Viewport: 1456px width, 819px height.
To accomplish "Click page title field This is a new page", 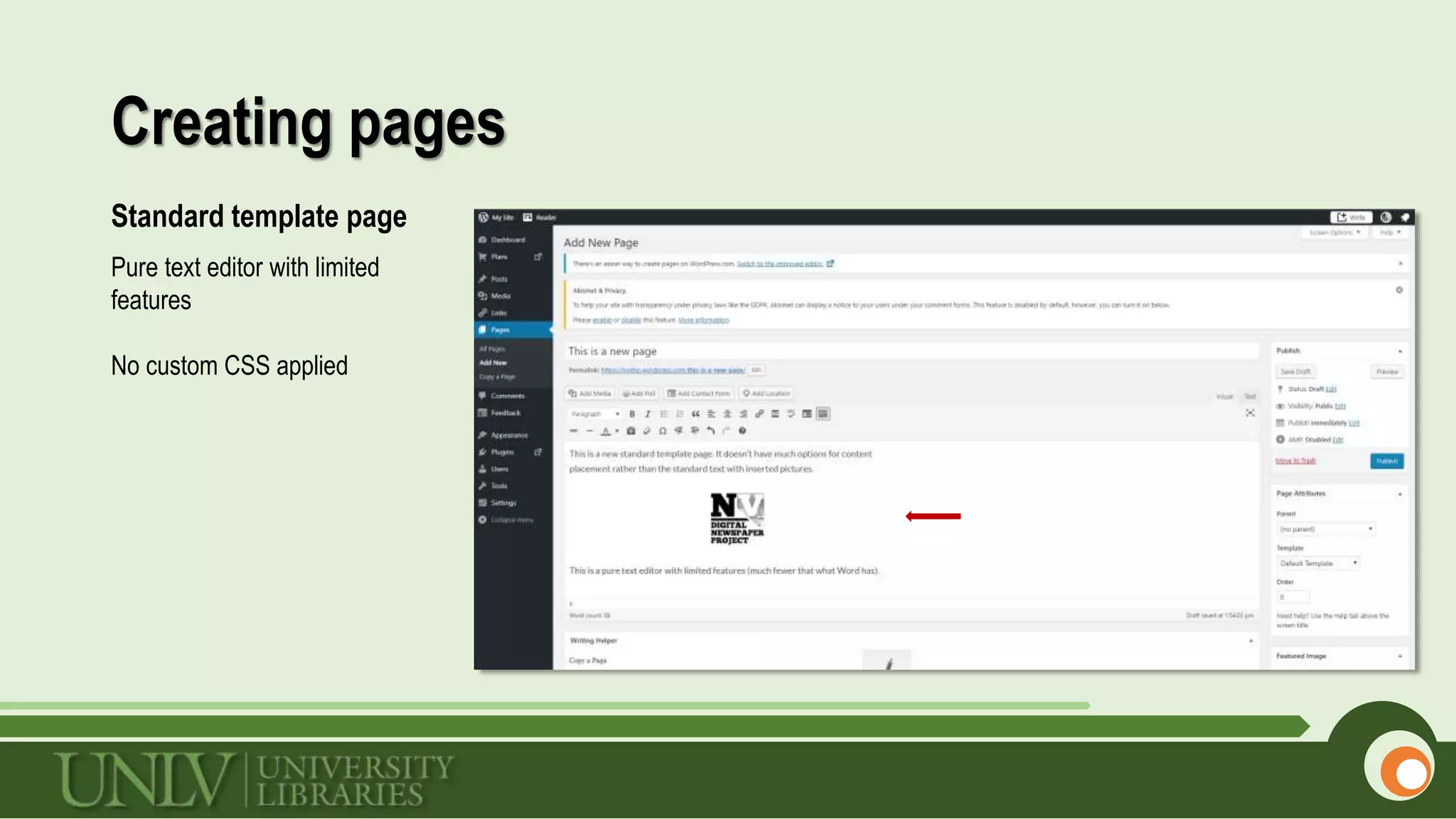I will (911, 351).
